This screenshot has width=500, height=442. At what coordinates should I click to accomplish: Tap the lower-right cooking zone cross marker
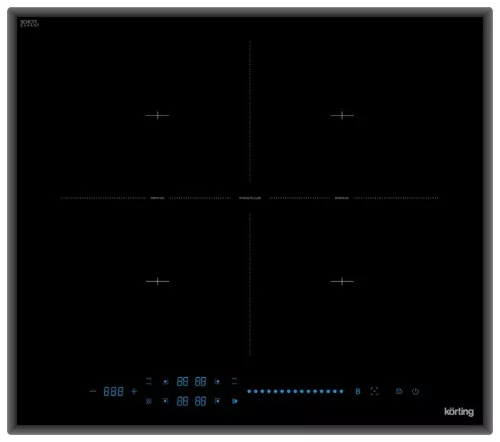click(x=342, y=281)
